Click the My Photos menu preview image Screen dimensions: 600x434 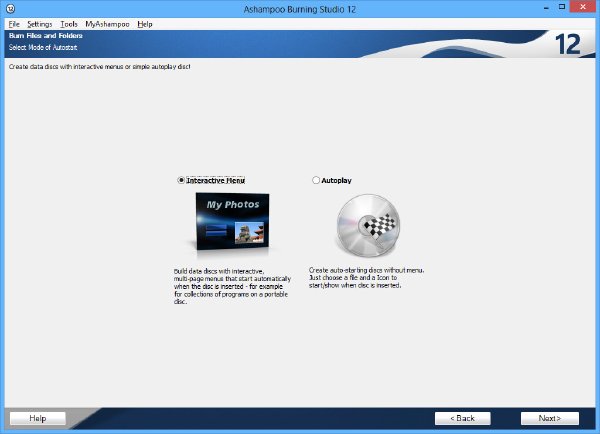tap(232, 222)
